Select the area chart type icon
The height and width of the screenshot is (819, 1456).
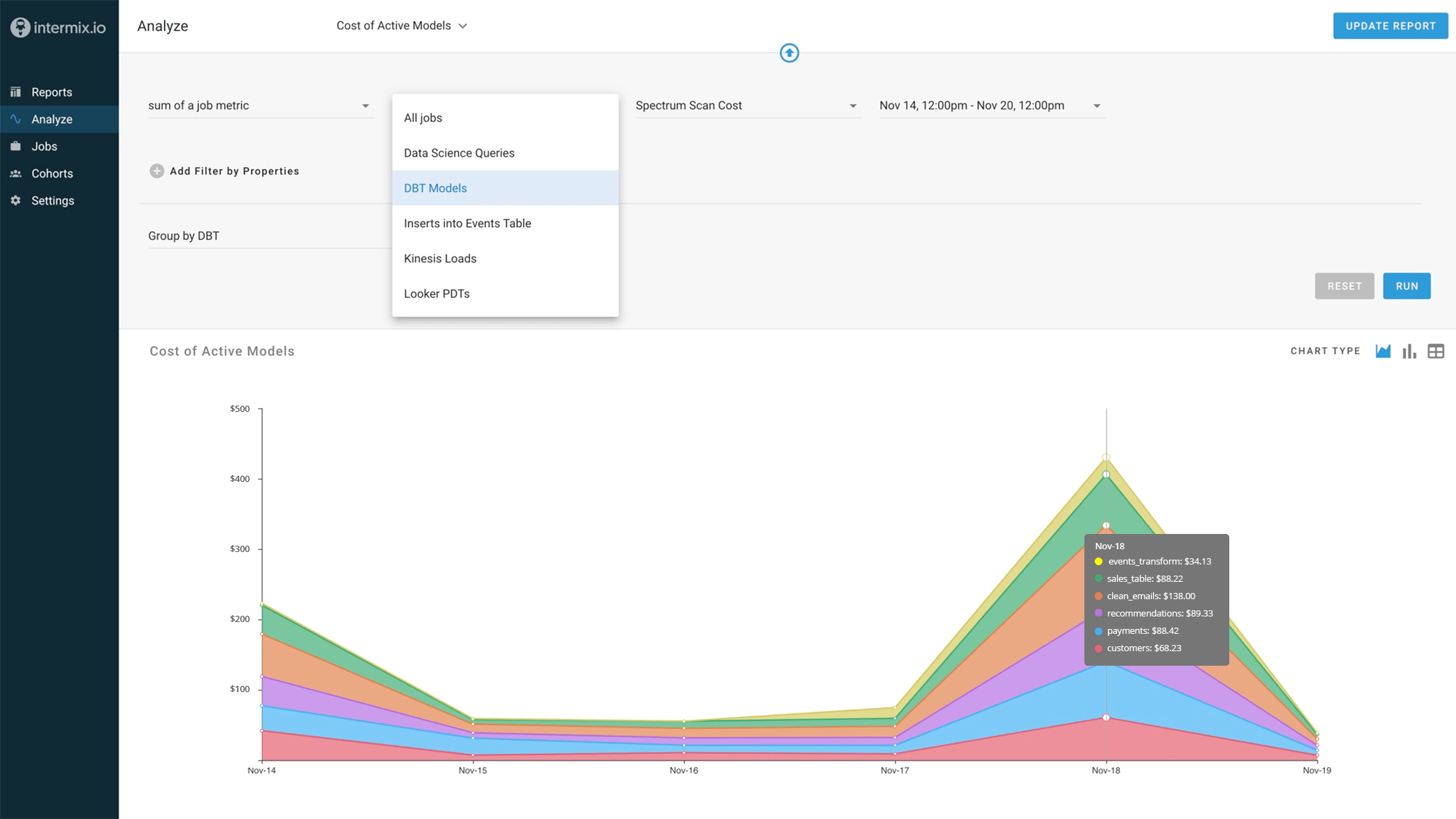[1383, 351]
